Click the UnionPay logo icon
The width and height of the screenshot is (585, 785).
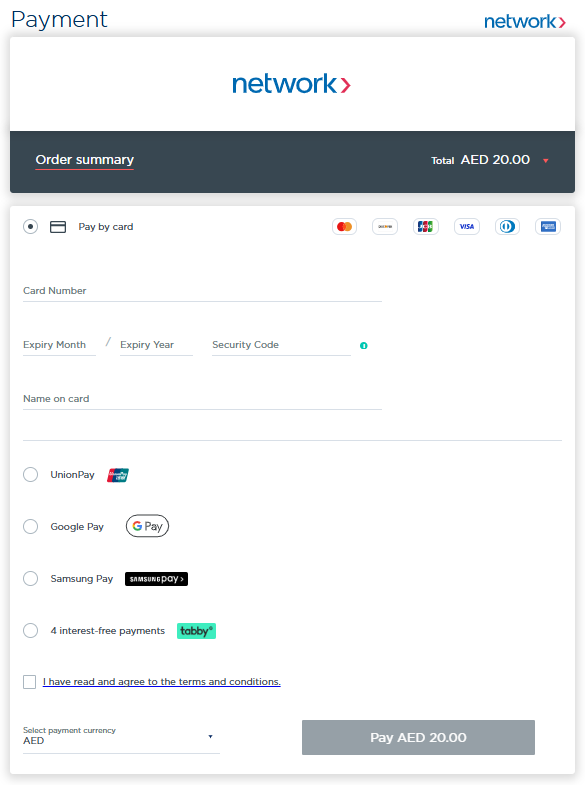[x=118, y=475]
